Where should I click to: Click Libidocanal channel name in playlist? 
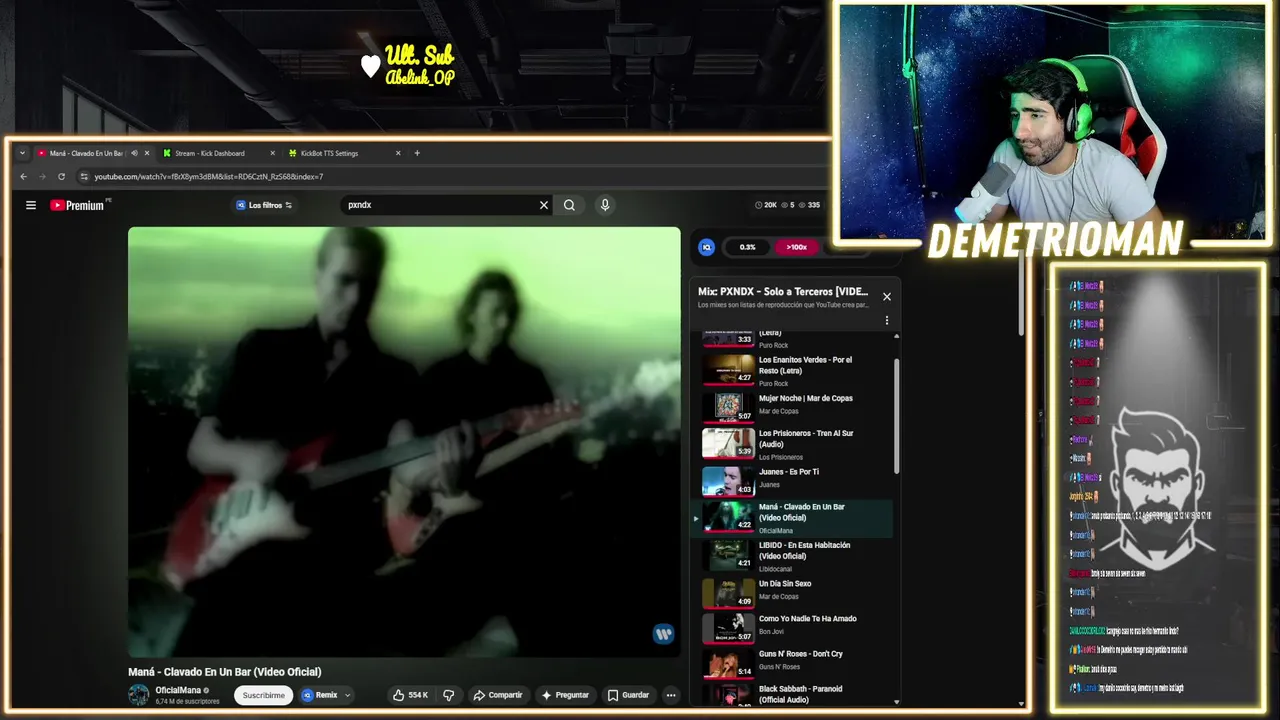coord(775,569)
